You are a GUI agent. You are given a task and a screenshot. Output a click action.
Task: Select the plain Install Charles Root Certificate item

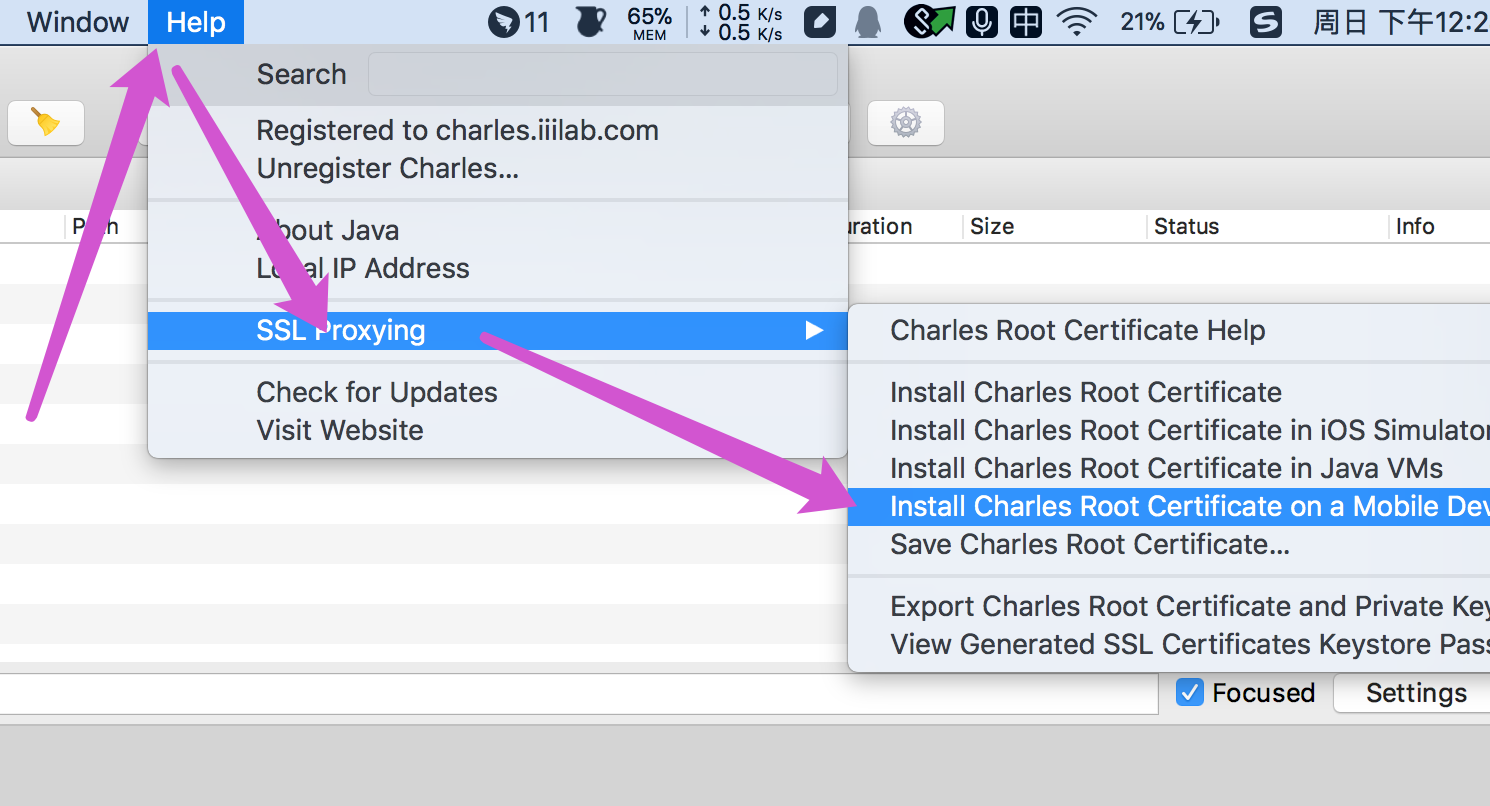point(1169,393)
